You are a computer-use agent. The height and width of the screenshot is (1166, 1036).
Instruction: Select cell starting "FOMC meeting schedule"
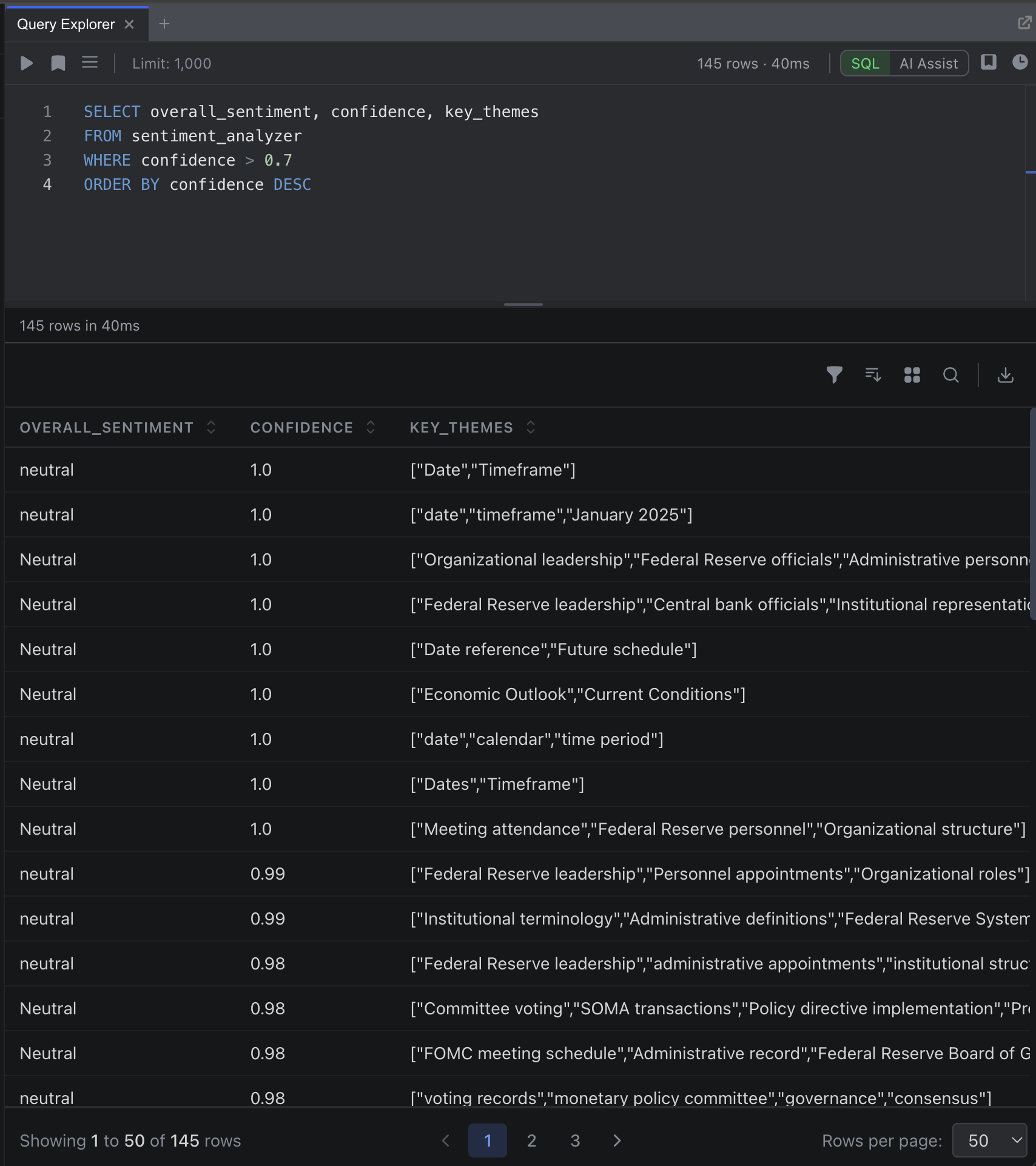[x=719, y=1054]
